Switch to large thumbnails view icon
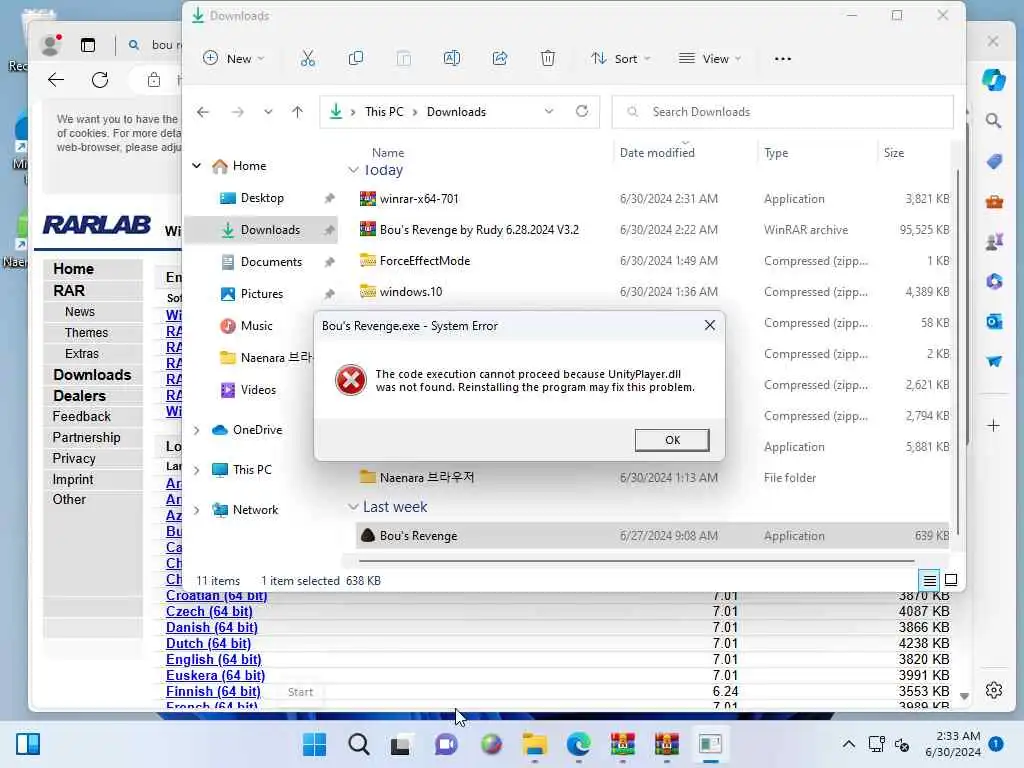This screenshot has height=768, width=1024. coord(951,580)
